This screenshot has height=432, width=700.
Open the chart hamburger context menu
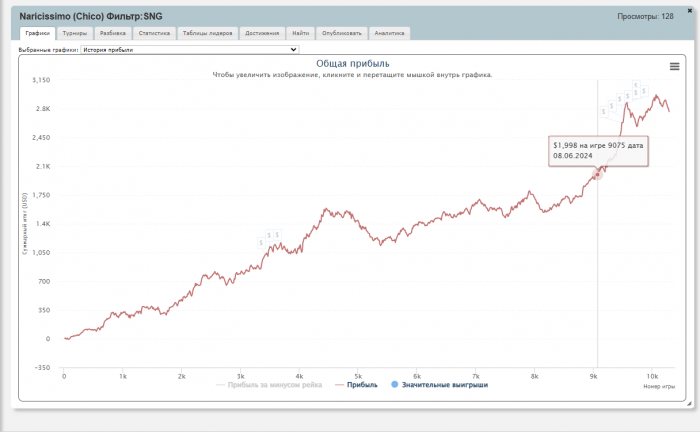674,66
